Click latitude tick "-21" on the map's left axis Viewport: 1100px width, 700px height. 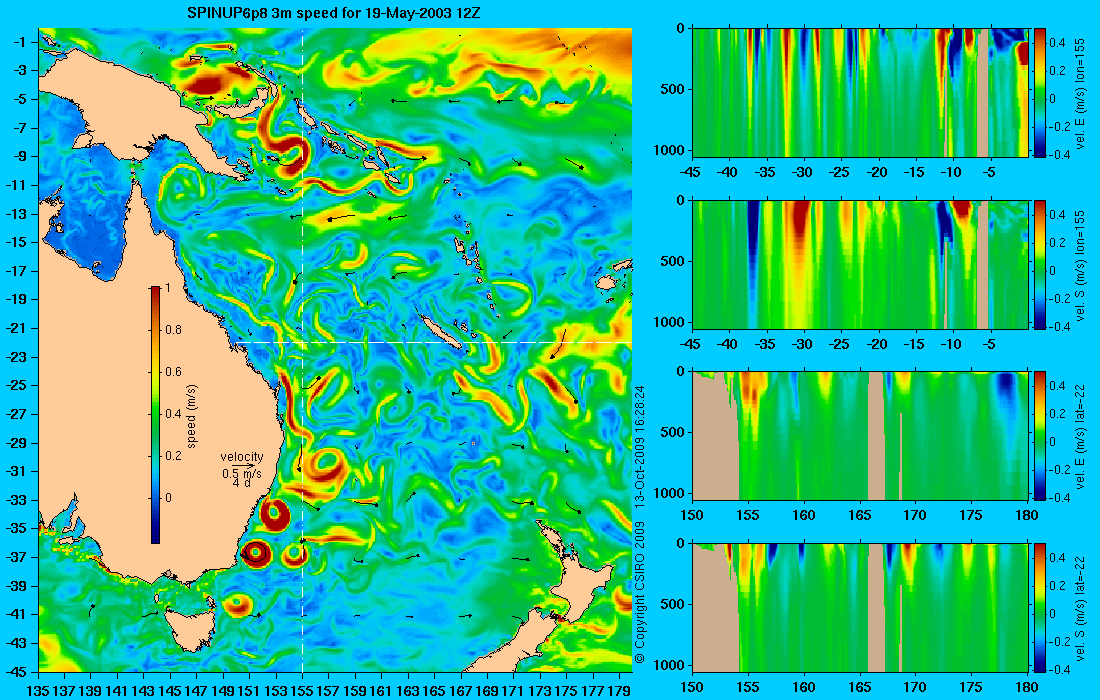coord(17,328)
